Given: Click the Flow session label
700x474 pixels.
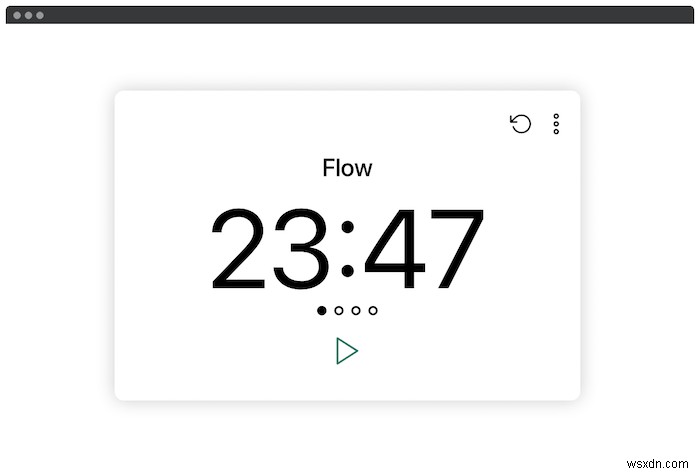Looking at the screenshot, I should point(347,168).
